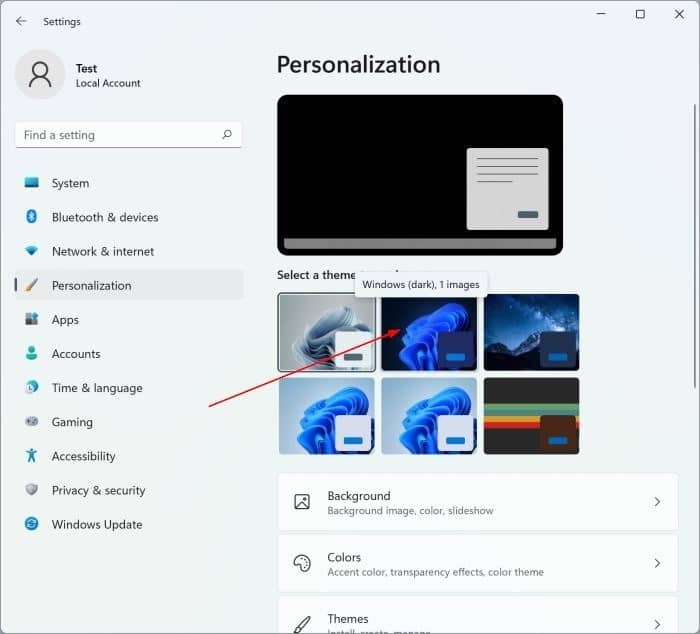Select bottom-left blue bloom light theme

point(327,416)
